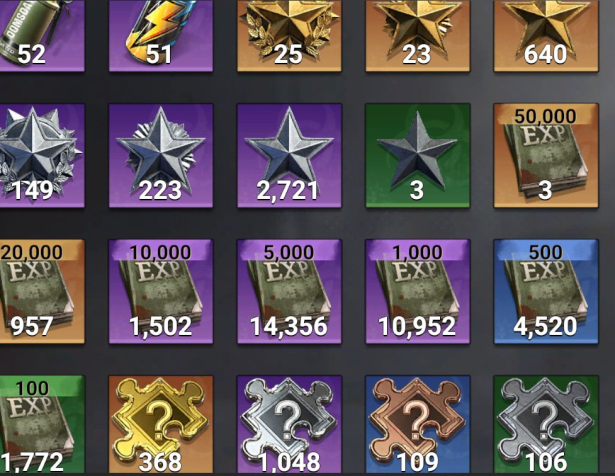Select the silver puzzle piece showing 1,048
Image resolution: width=615 pixels, height=476 pixels.
pos(289,425)
